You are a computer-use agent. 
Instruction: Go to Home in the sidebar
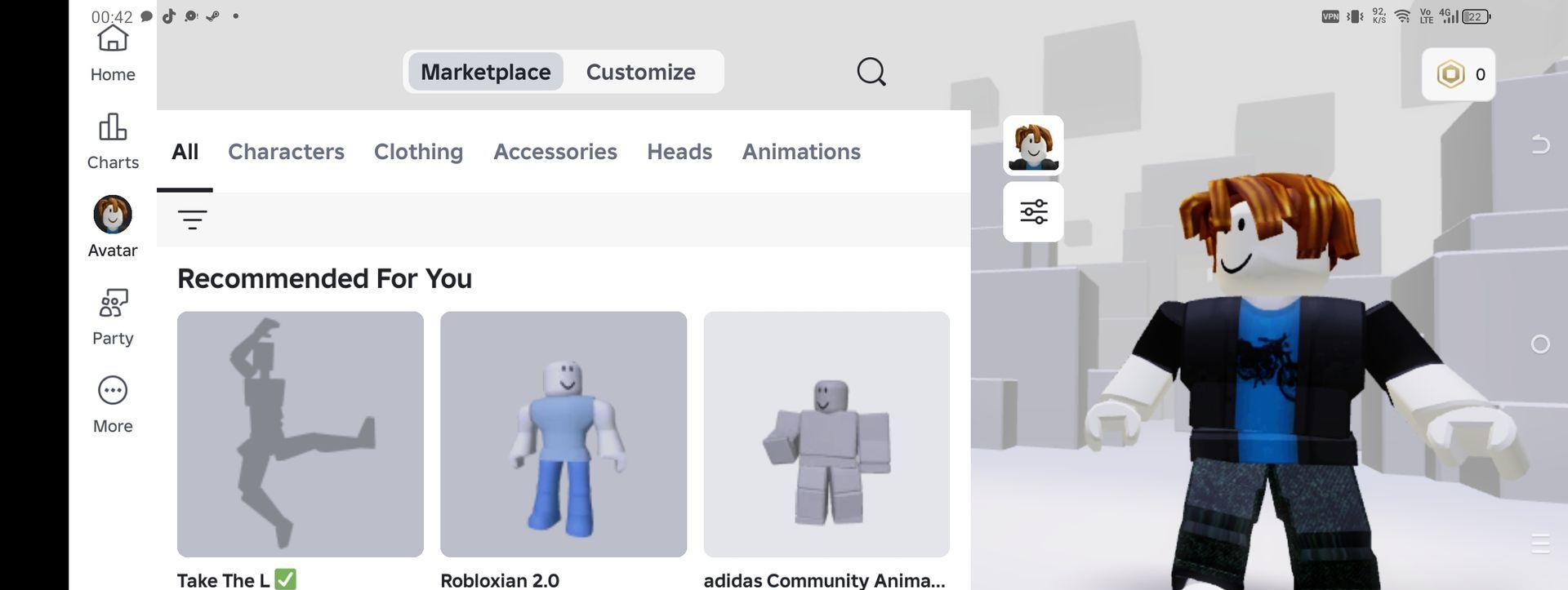pyautogui.click(x=113, y=54)
